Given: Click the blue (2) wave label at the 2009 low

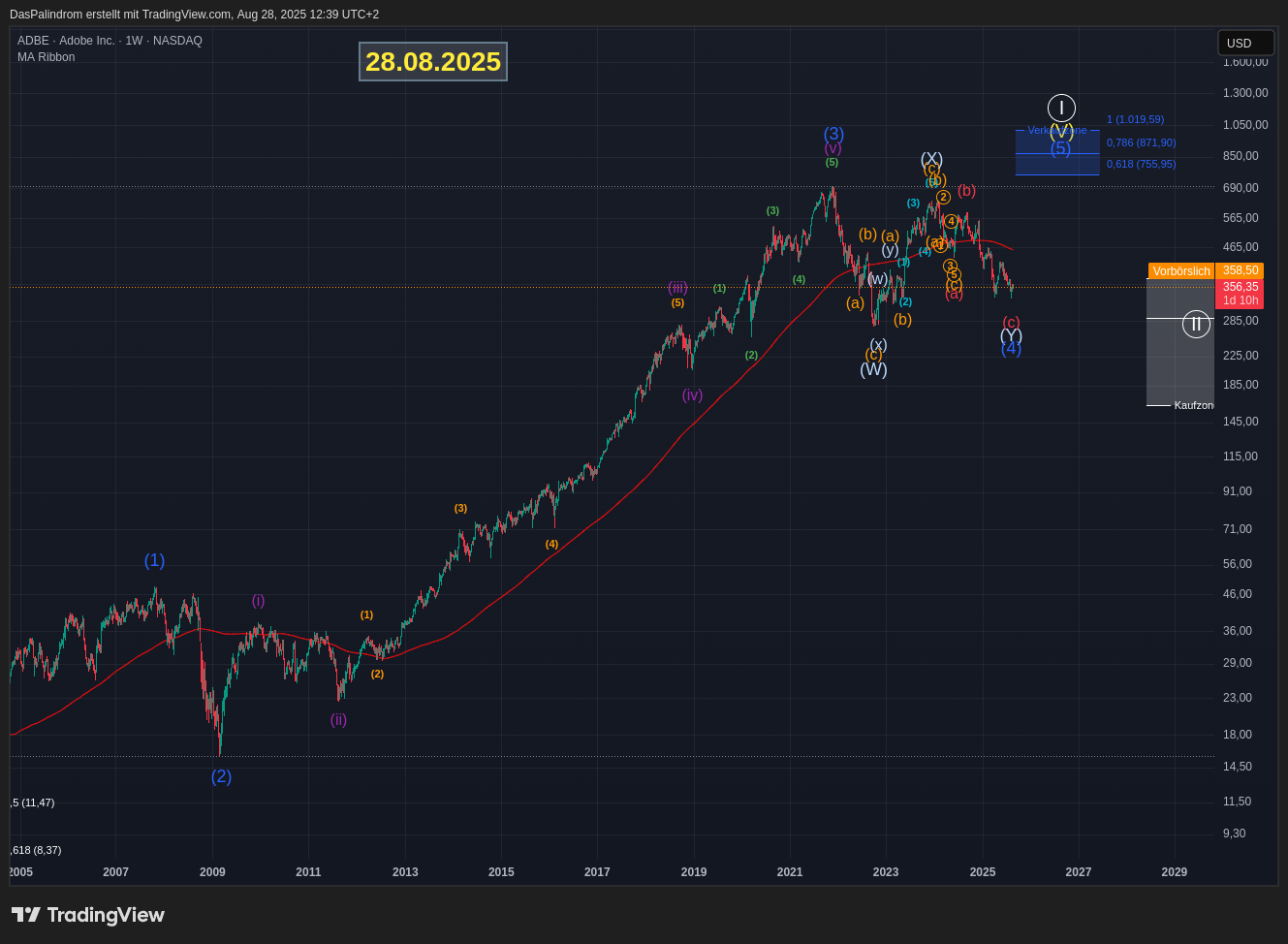Looking at the screenshot, I should [x=221, y=776].
